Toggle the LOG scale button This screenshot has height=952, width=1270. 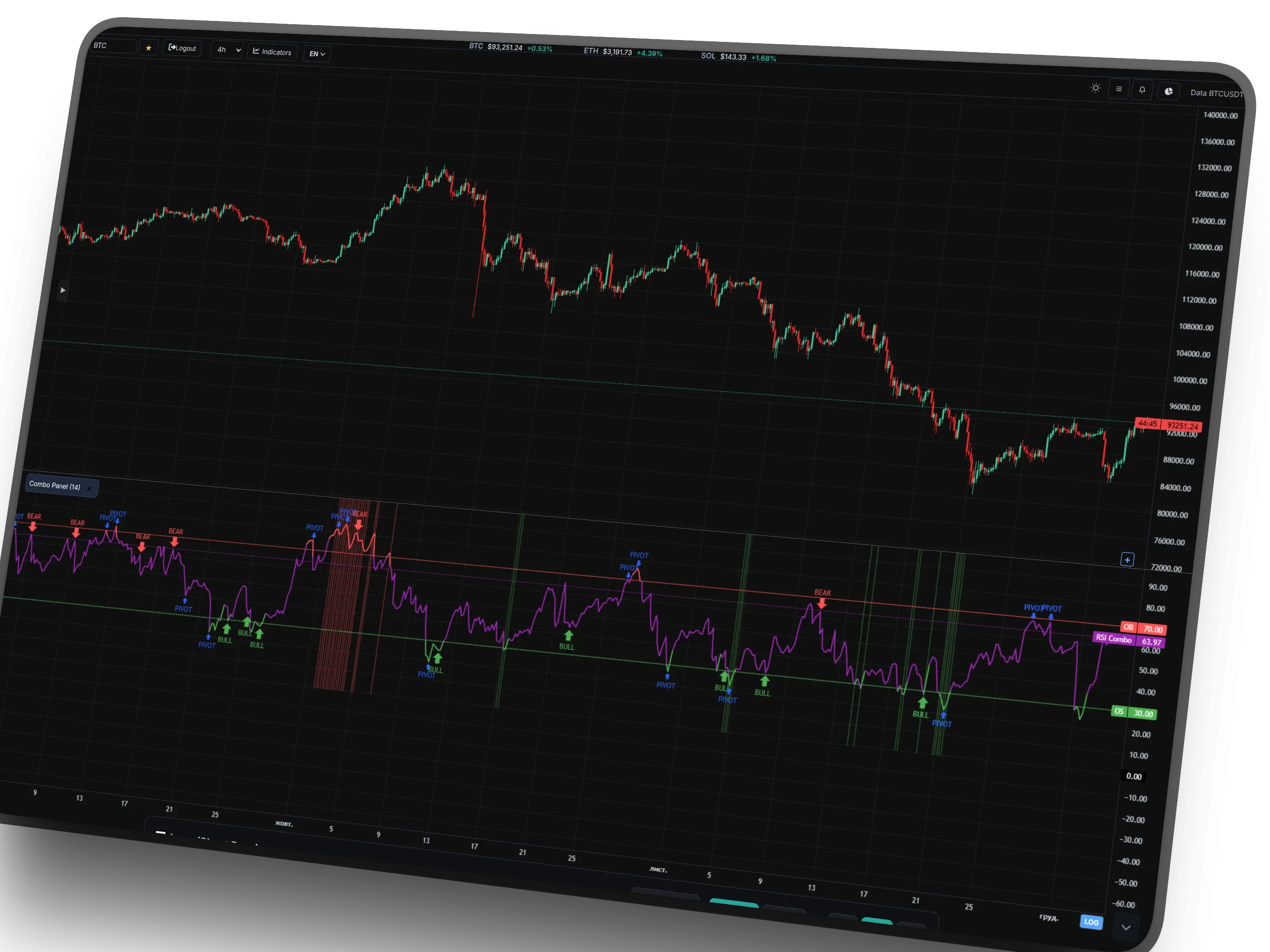click(1091, 922)
